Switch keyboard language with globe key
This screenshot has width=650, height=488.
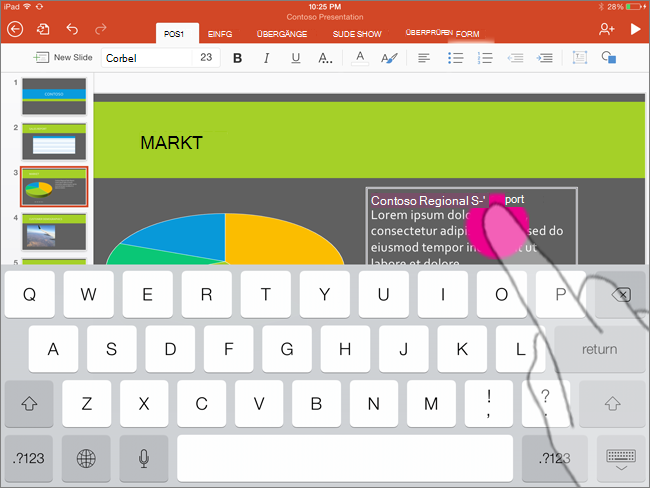coord(86,458)
